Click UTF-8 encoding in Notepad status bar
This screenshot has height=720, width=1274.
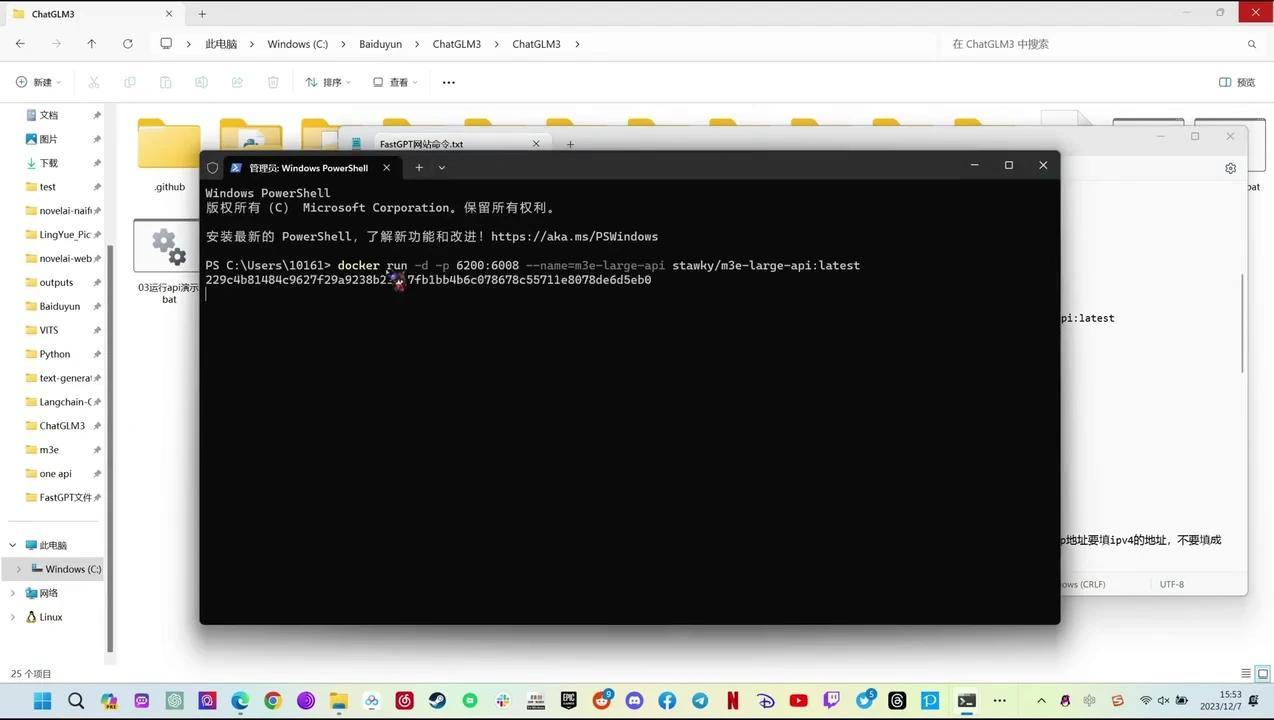pos(1172,584)
